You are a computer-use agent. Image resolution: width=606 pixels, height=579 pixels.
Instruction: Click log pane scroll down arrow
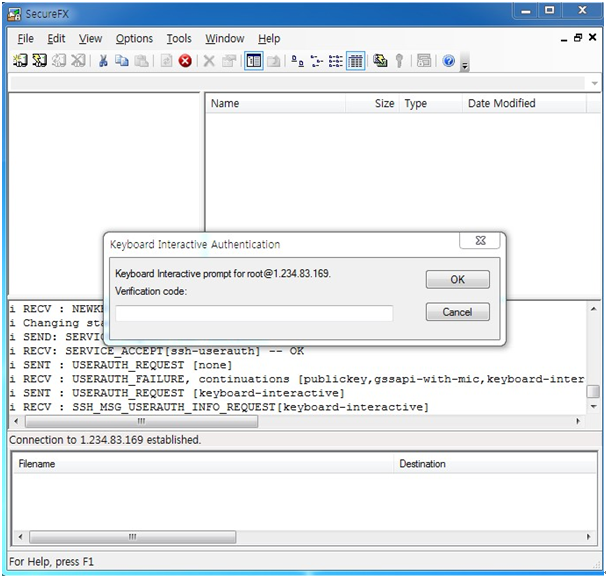(x=593, y=407)
